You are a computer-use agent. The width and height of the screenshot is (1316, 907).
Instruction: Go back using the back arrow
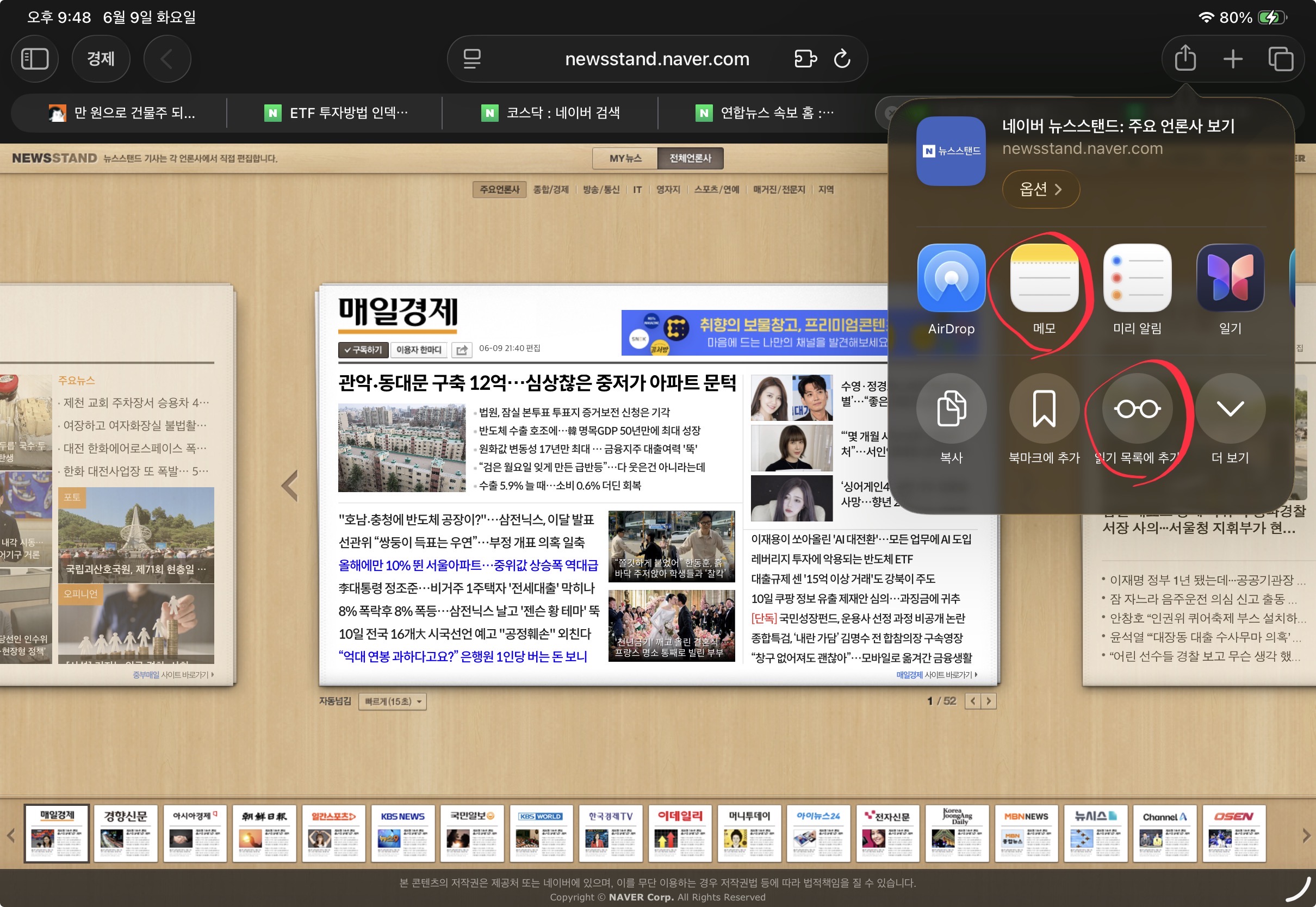(167, 59)
